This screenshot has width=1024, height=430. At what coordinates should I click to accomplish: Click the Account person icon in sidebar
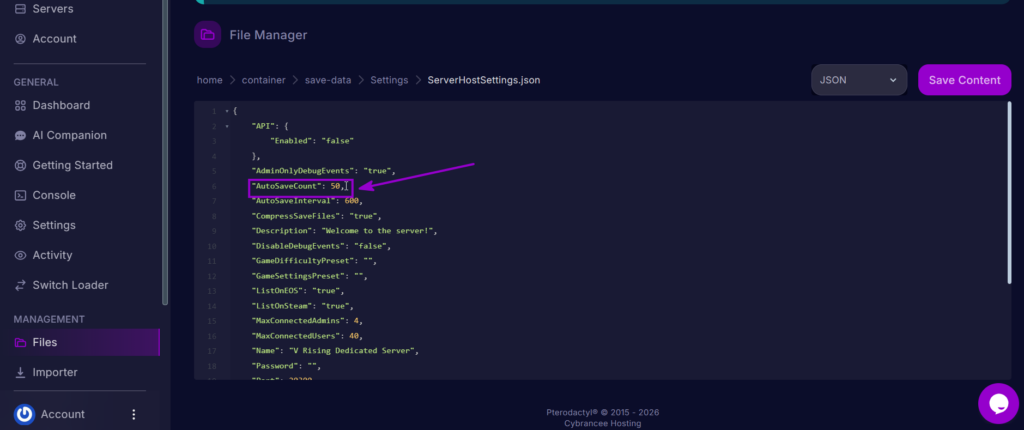(x=20, y=39)
